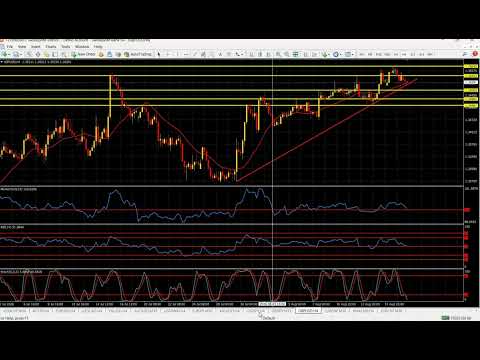Select the H1 timeframe button
This screenshot has height=360, width=480.
point(396,54)
